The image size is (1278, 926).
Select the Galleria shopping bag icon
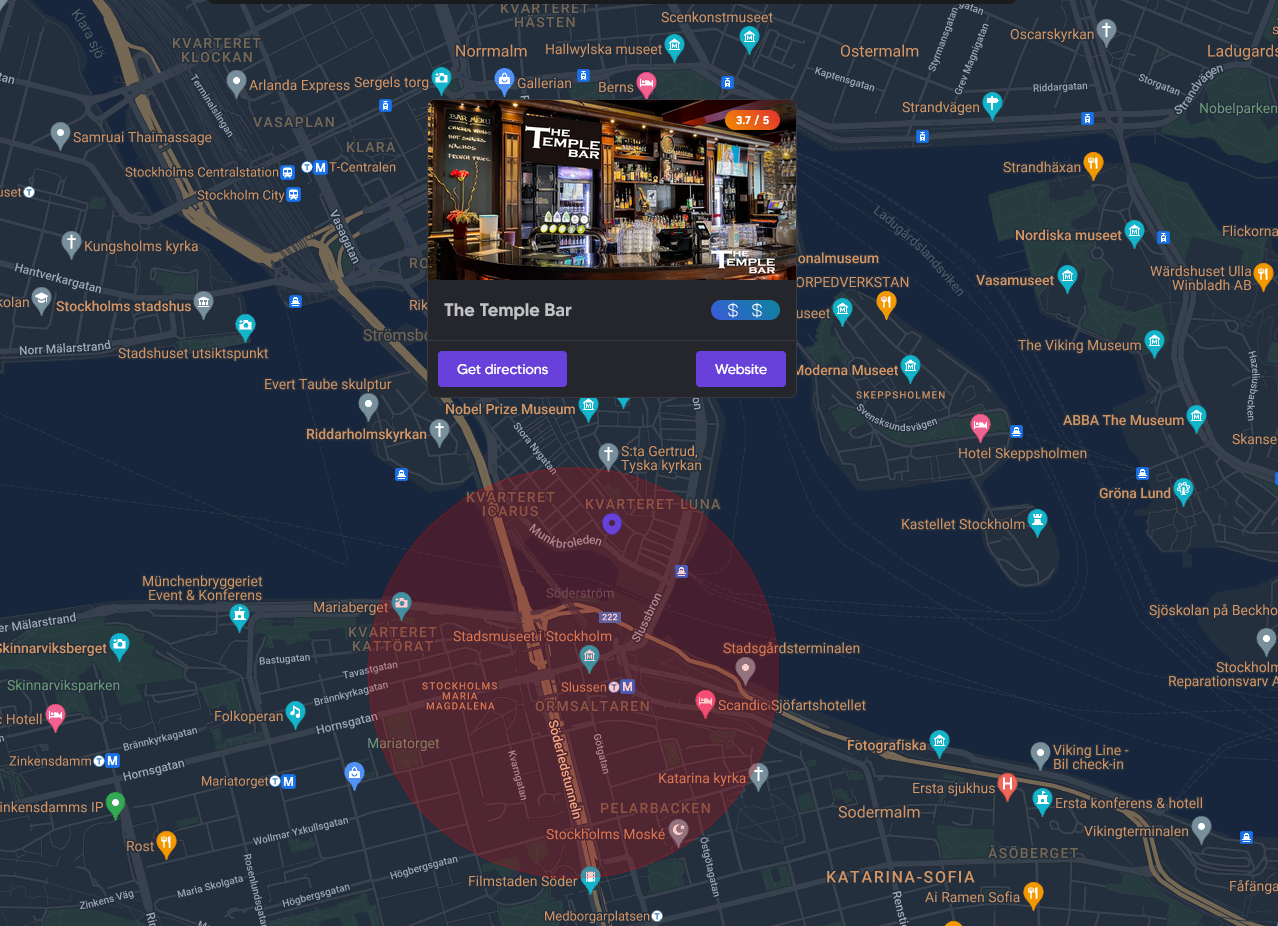coord(504,80)
